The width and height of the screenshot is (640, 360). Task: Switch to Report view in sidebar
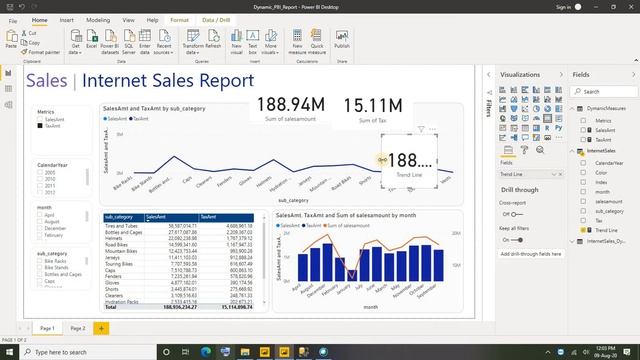[8, 73]
